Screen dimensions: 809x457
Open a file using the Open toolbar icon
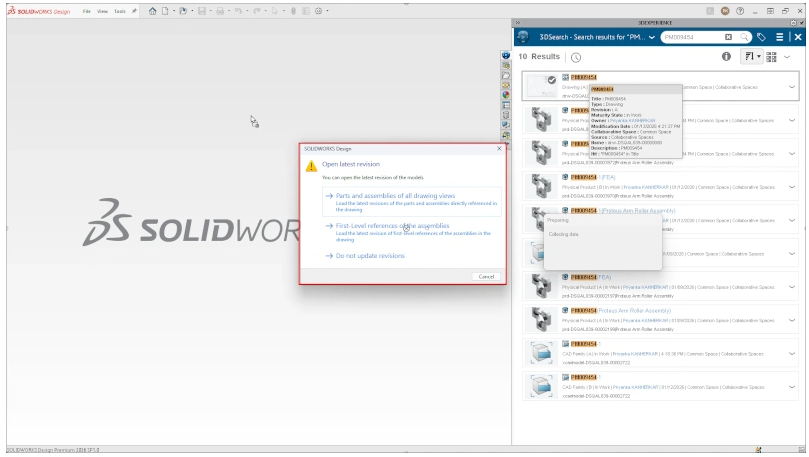183,11
